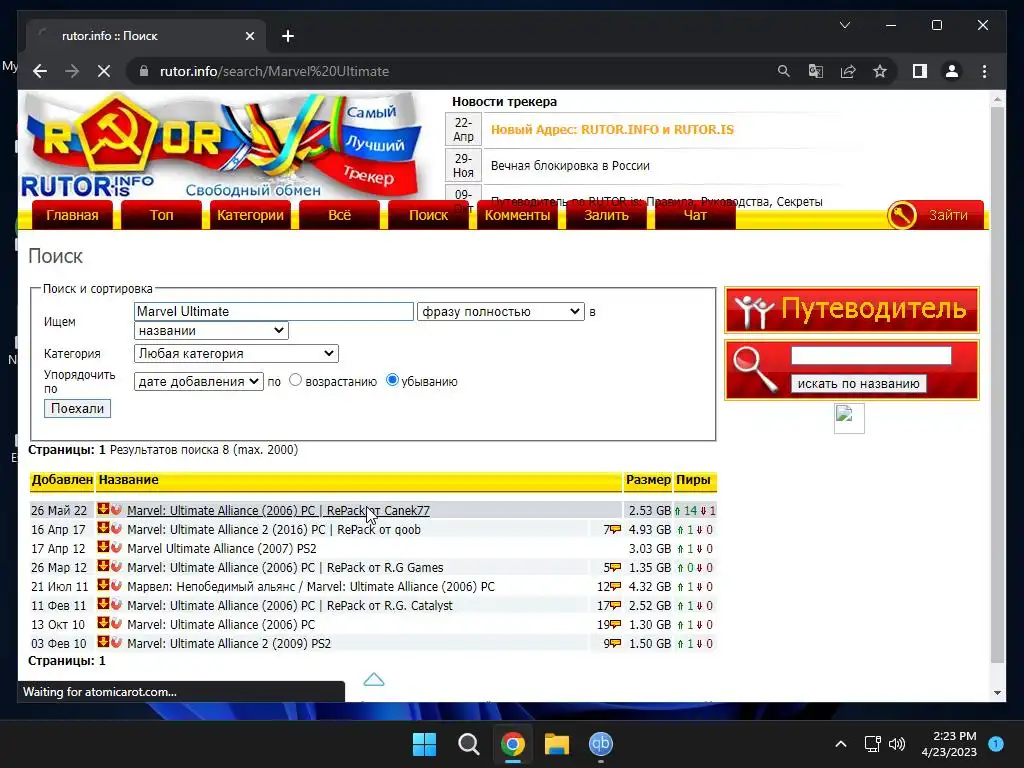Download torrent for Ultimate Alliance 2 (2009) PS2
Screen dimensions: 1024x768
103,642
